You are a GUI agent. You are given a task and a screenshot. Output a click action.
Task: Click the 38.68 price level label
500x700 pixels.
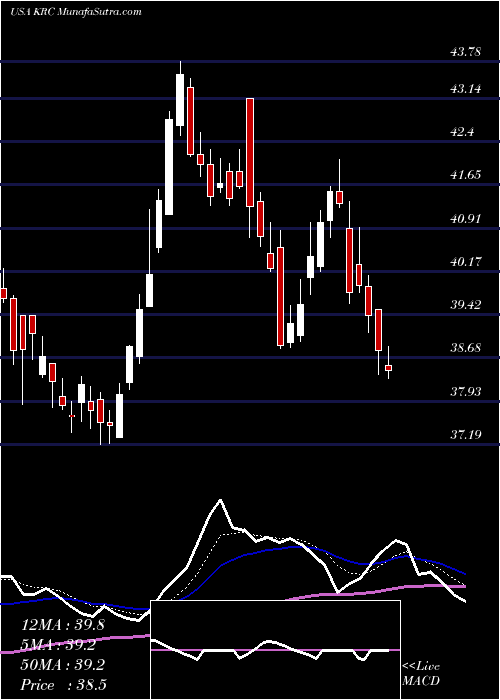466,347
